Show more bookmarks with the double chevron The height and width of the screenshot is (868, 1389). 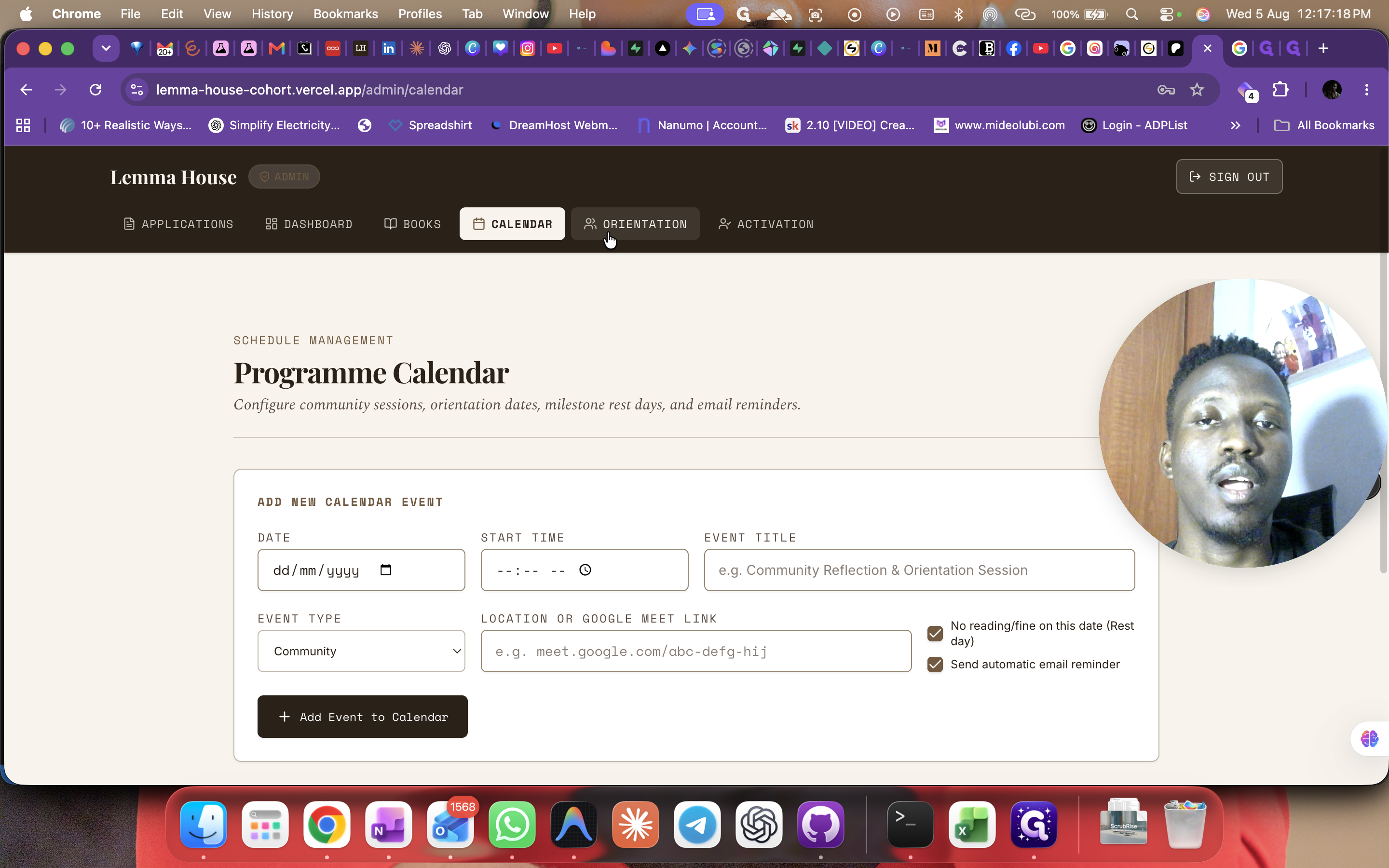pos(1235,125)
